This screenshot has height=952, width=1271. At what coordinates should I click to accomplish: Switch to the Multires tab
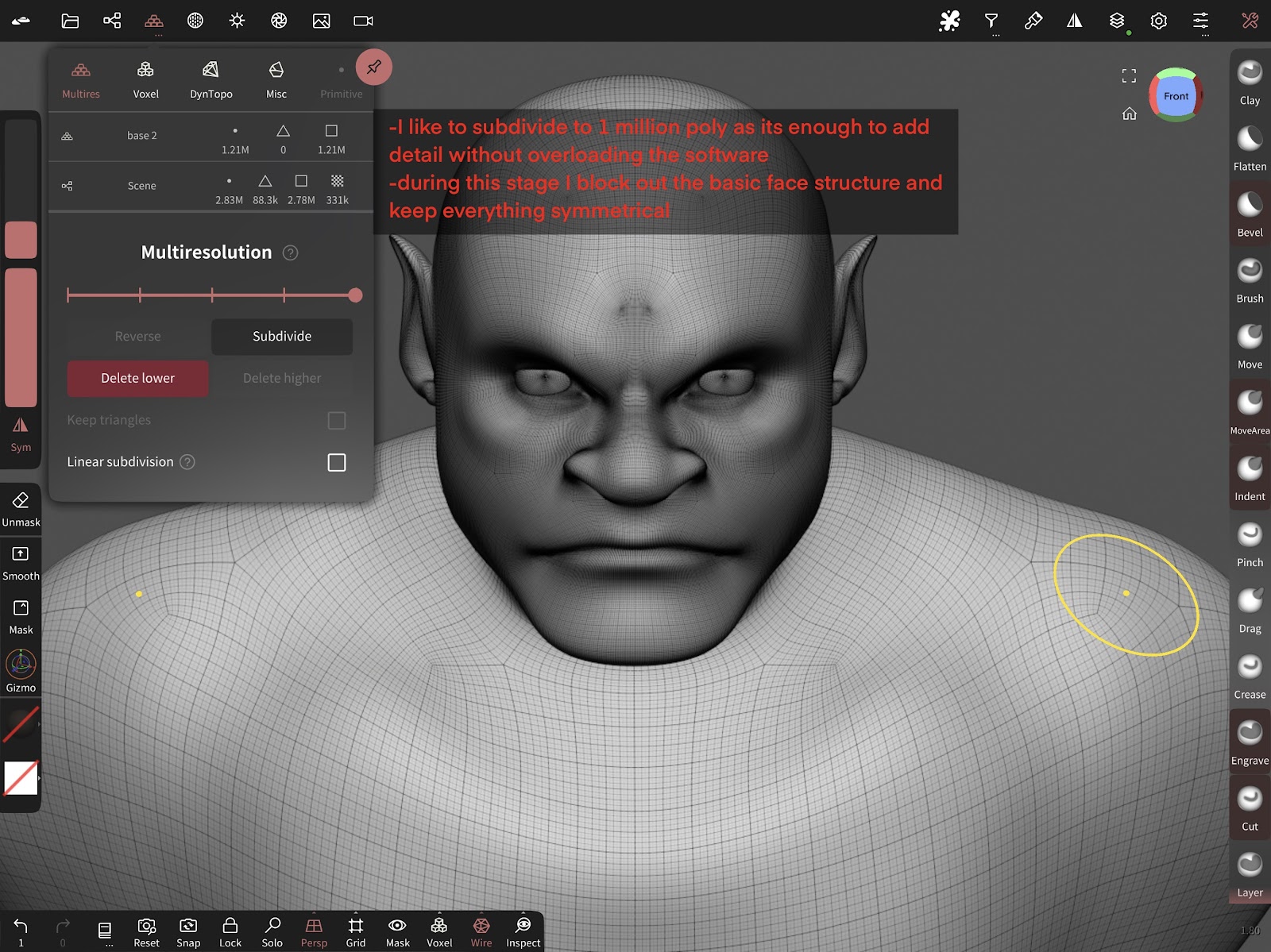click(81, 79)
